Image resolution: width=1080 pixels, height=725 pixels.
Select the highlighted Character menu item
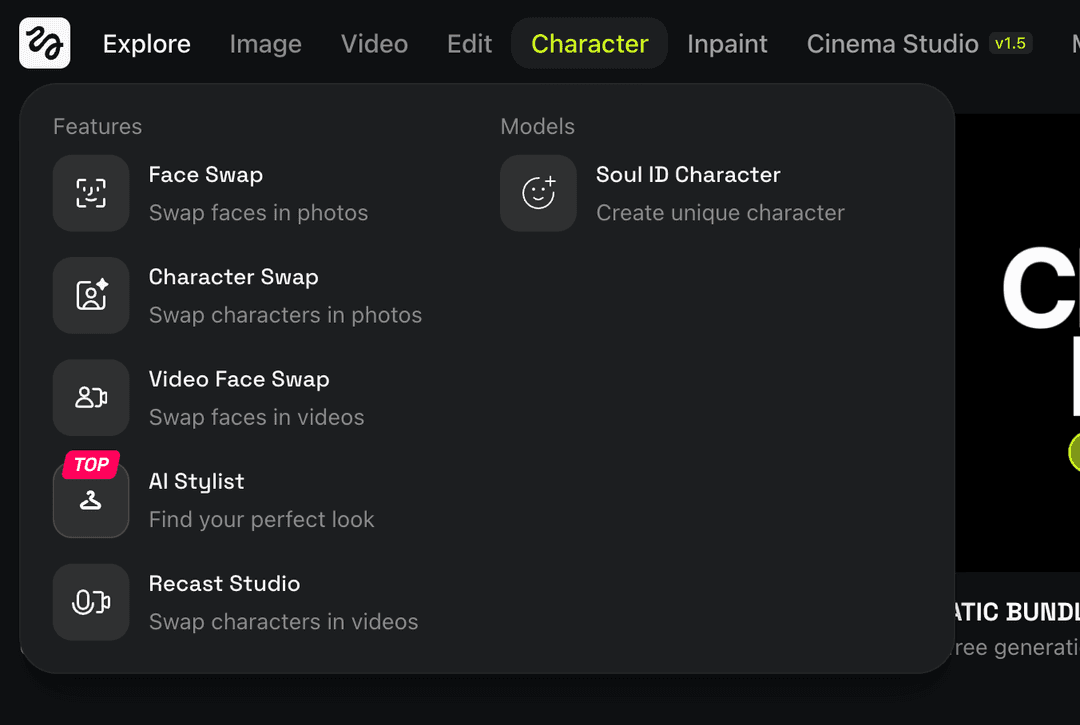click(589, 43)
